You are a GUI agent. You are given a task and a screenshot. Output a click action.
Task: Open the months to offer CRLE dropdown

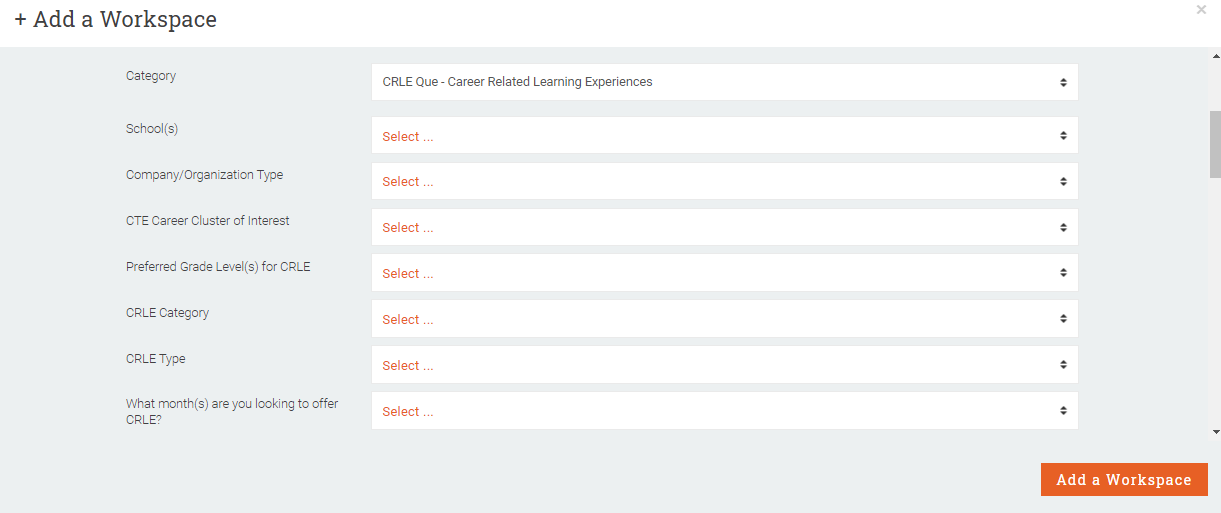click(724, 411)
